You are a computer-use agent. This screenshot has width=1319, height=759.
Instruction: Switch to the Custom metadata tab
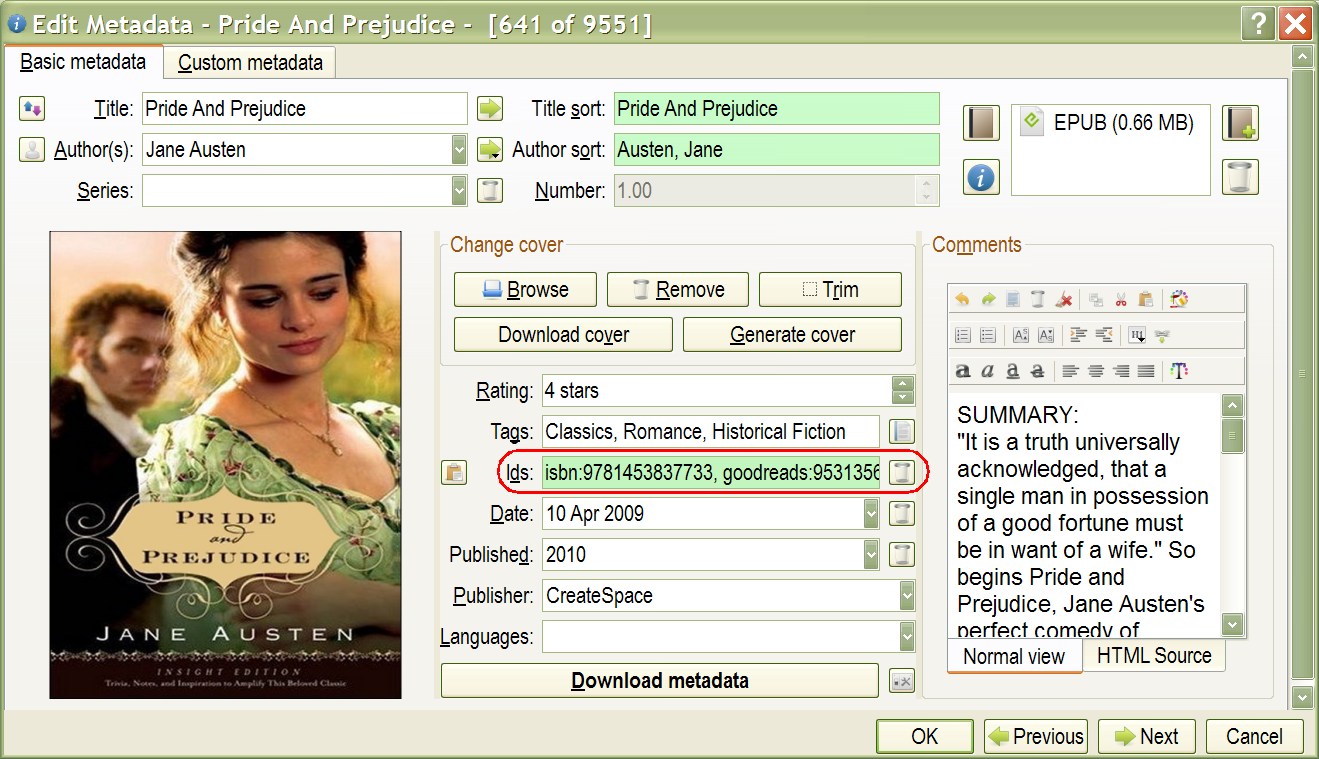[x=250, y=63]
